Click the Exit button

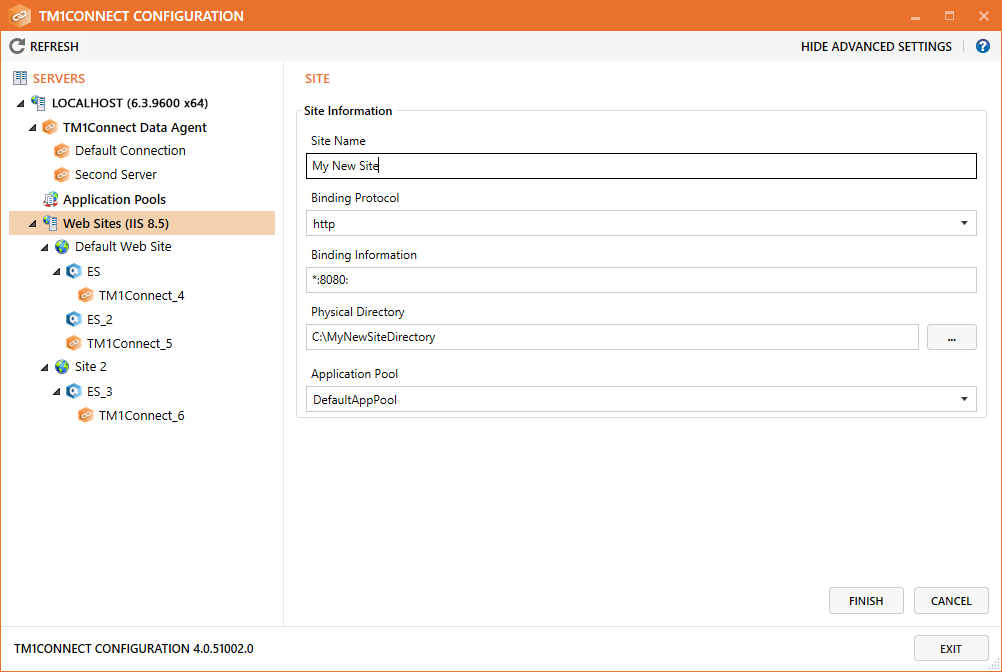click(x=951, y=648)
